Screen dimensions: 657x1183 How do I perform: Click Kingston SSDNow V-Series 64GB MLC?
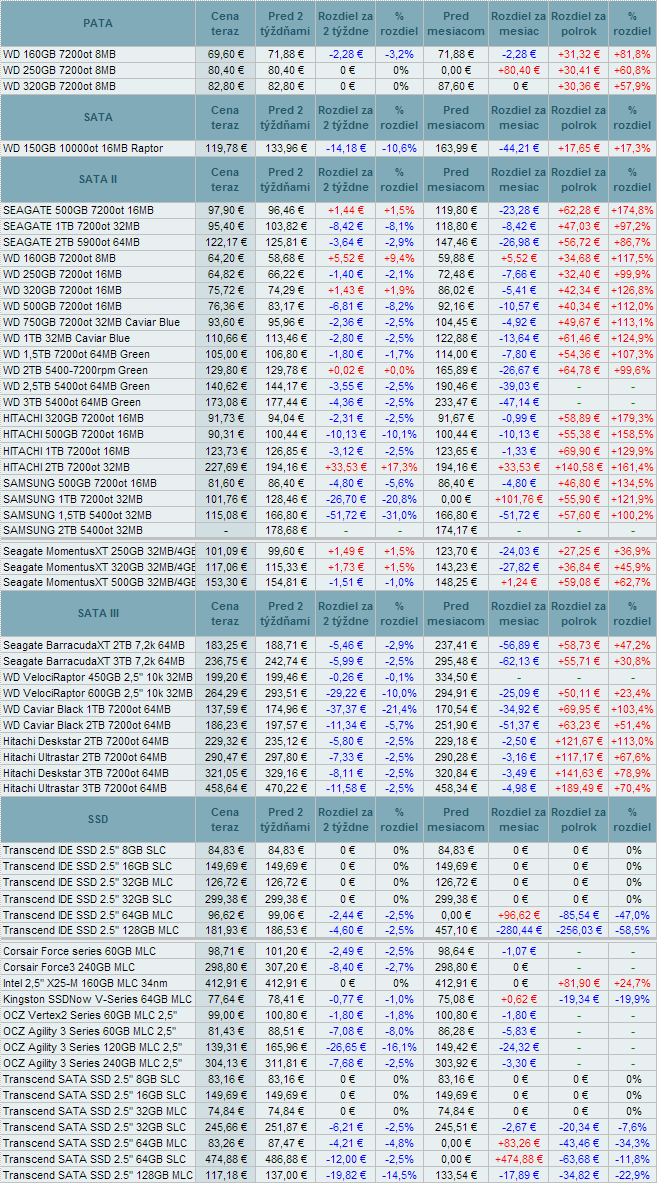[97, 999]
